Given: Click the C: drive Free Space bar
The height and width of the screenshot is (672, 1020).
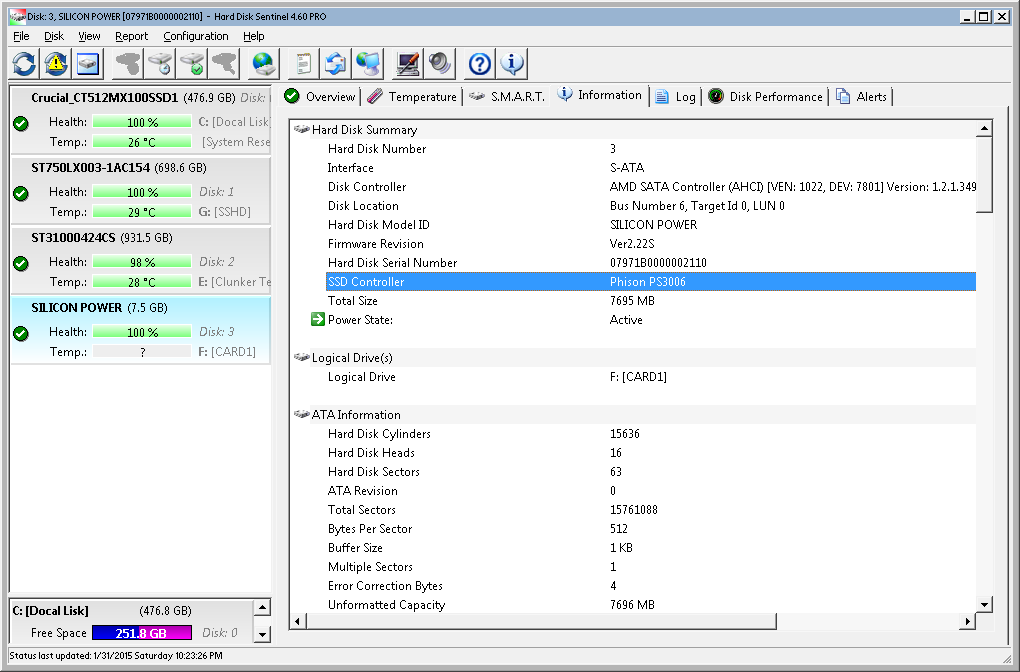Looking at the screenshot, I should coord(141,633).
